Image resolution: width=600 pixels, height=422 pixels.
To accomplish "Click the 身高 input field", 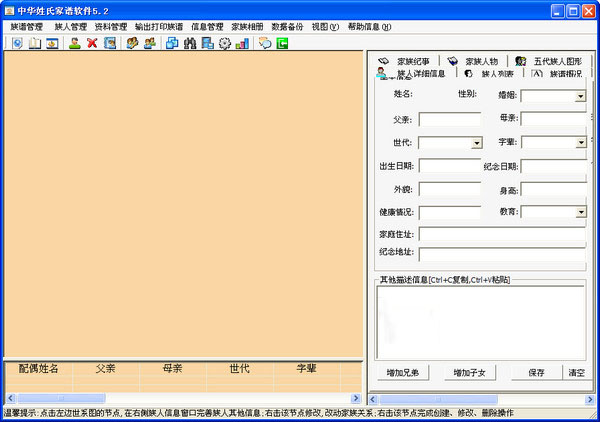I will point(554,190).
